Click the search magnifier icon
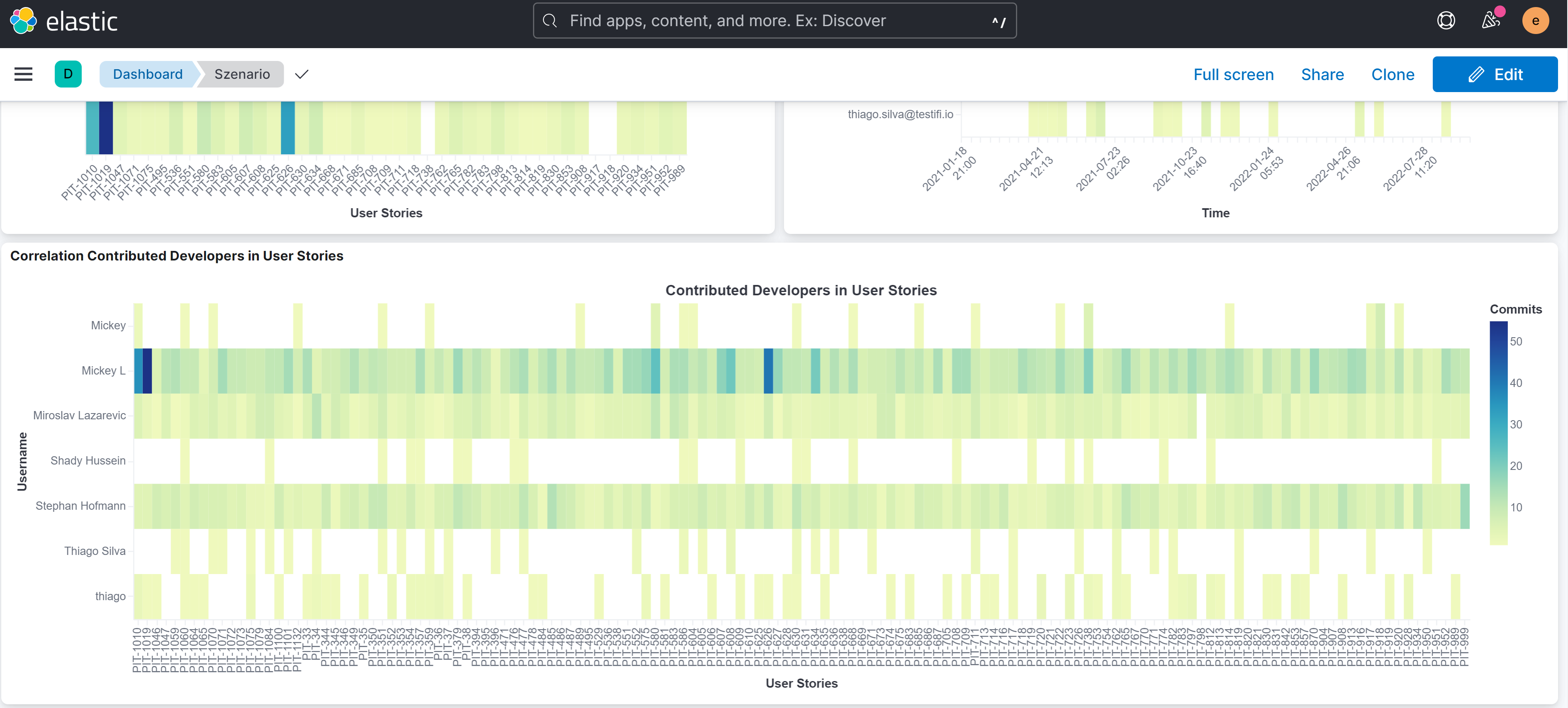1568x708 pixels. pyautogui.click(x=550, y=21)
